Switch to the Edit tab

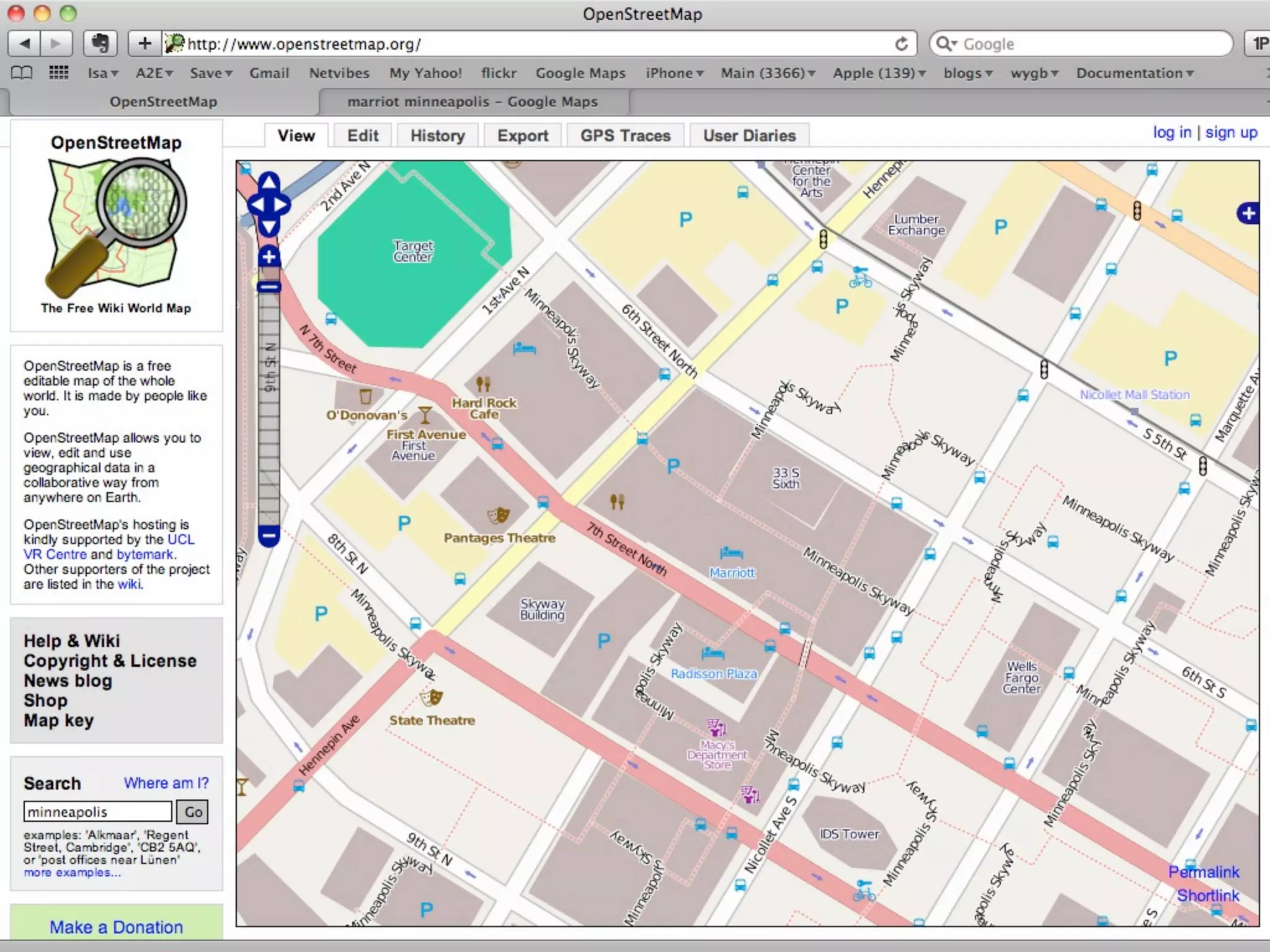pos(363,136)
